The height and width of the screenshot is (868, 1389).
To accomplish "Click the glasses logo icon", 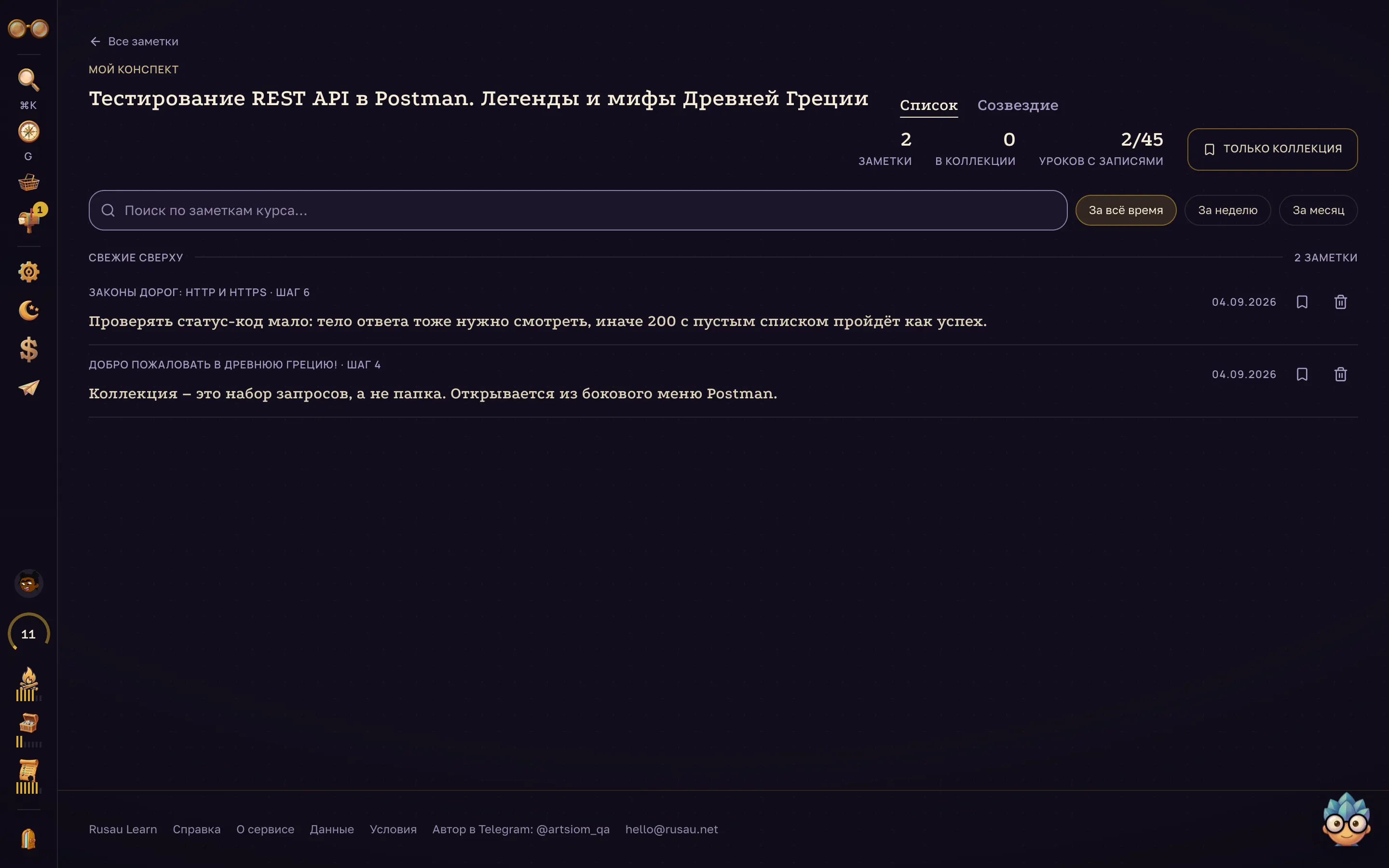I will click(28, 28).
